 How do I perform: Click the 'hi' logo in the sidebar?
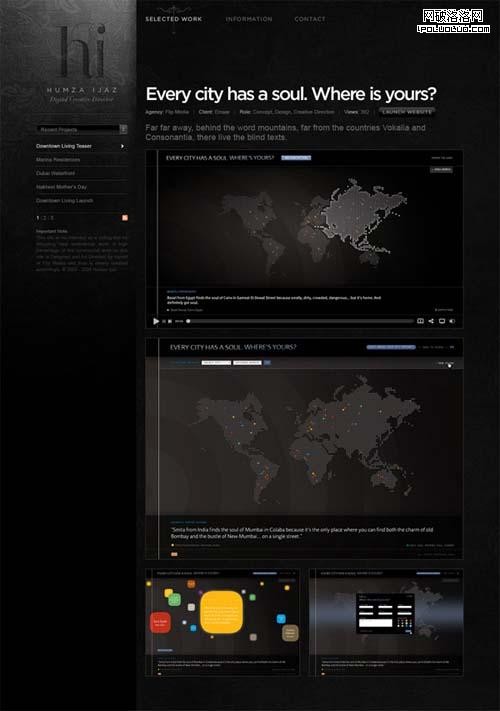83,51
